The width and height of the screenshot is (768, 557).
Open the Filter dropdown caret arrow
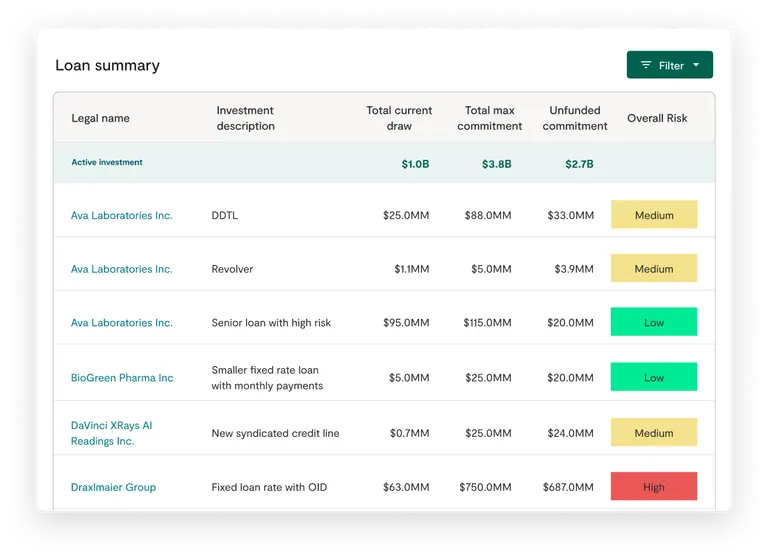click(696, 65)
